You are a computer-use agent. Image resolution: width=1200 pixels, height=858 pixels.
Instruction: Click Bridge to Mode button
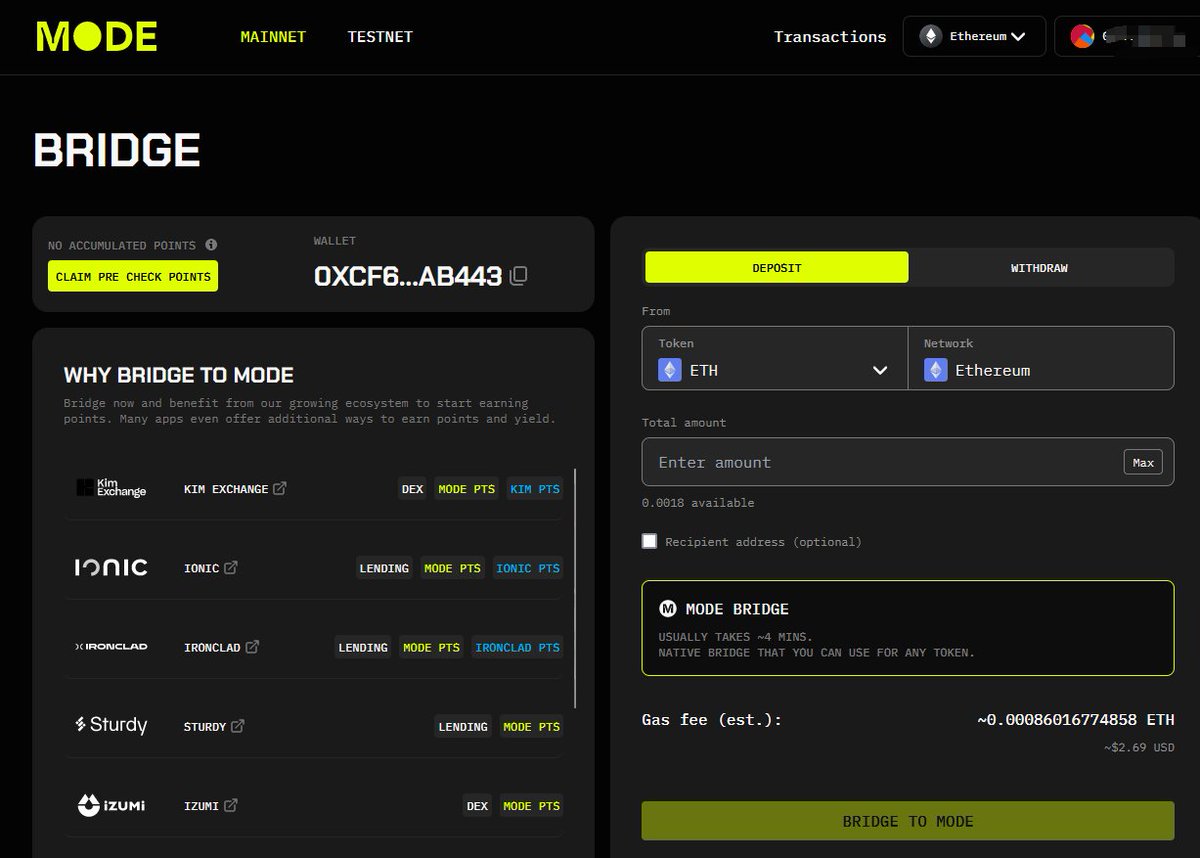tap(908, 821)
